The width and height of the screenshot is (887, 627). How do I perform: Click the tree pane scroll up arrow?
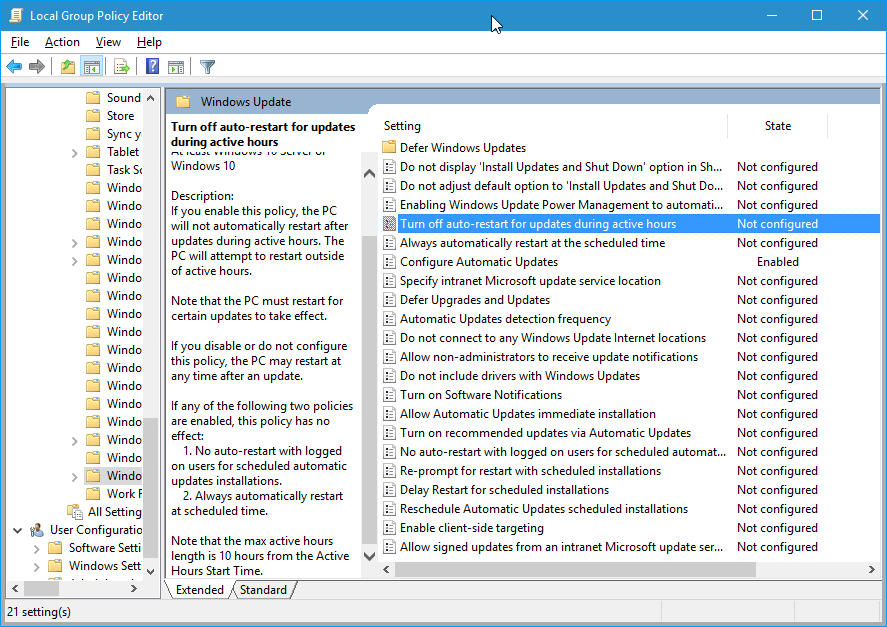click(x=150, y=98)
